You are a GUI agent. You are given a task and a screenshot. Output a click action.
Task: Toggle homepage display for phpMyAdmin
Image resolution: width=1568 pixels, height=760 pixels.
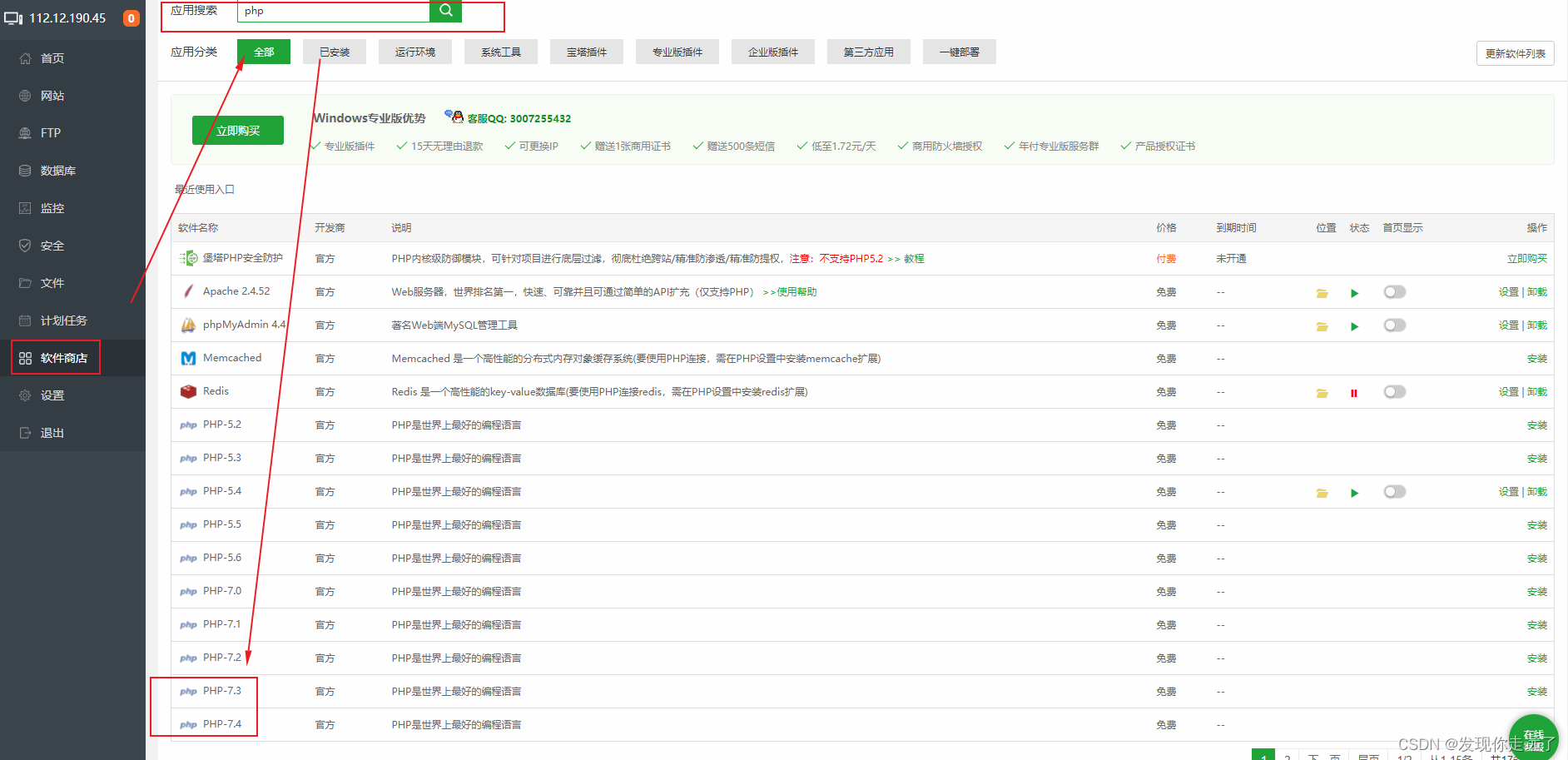(1395, 325)
